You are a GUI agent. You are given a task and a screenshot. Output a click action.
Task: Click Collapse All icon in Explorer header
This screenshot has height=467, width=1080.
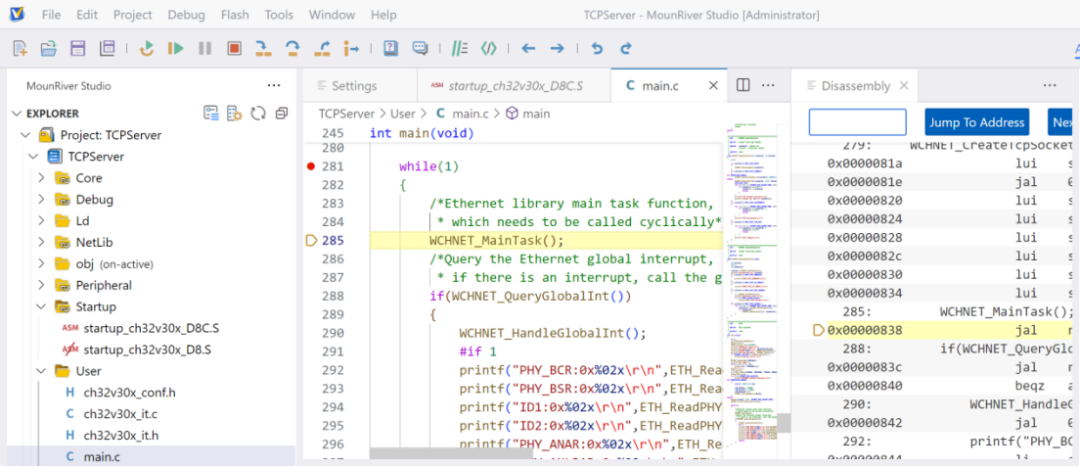pyautogui.click(x=282, y=113)
